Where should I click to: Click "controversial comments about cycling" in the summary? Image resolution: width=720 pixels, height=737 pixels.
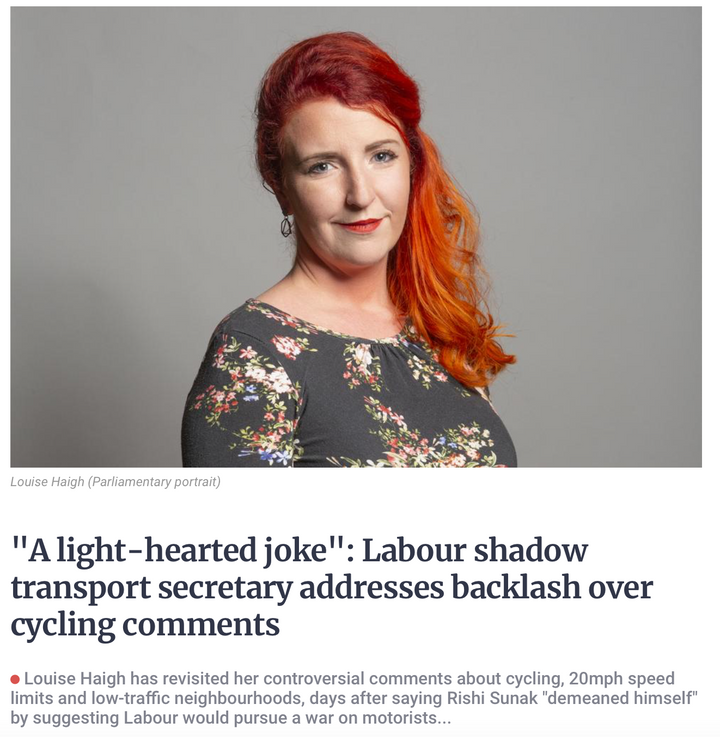408,679
